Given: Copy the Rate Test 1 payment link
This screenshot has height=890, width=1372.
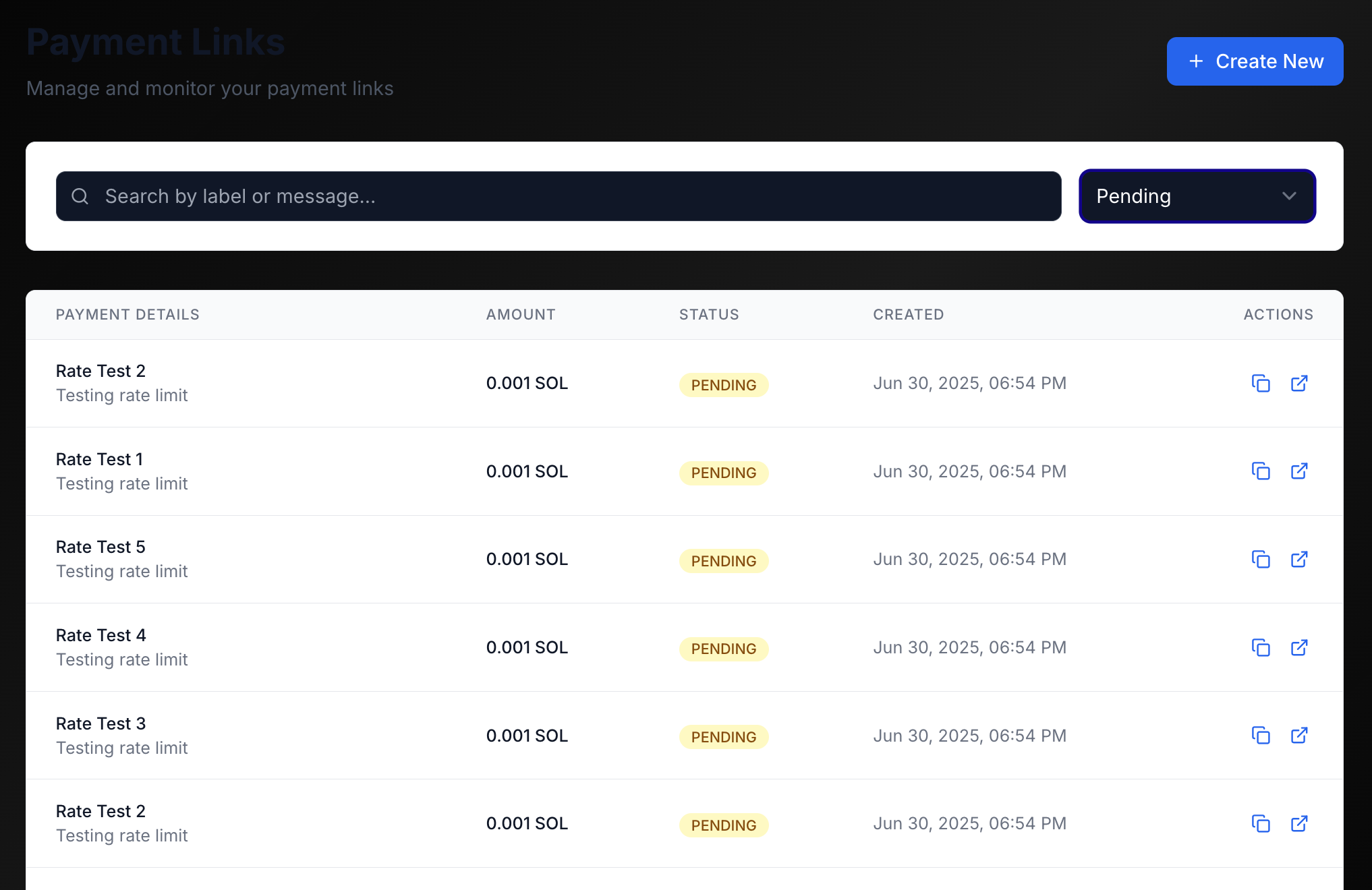Looking at the screenshot, I should click(x=1261, y=471).
